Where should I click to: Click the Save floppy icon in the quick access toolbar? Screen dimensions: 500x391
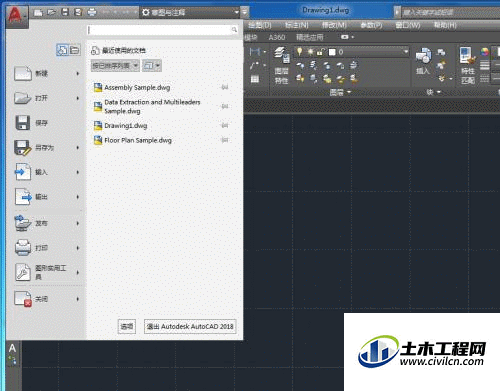[x=65, y=12]
